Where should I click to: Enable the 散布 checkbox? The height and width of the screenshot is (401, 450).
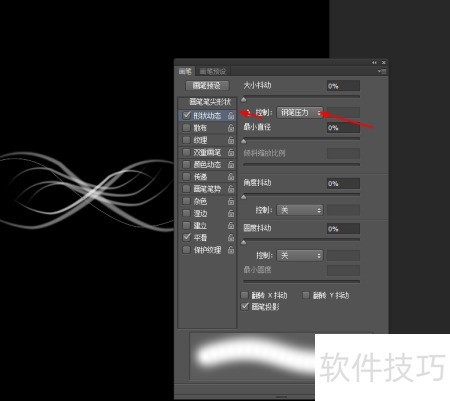click(x=187, y=128)
